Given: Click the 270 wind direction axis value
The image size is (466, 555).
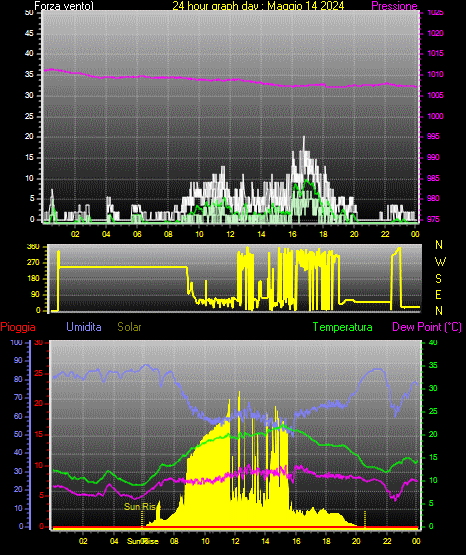Looking at the screenshot, I should 33,263.
